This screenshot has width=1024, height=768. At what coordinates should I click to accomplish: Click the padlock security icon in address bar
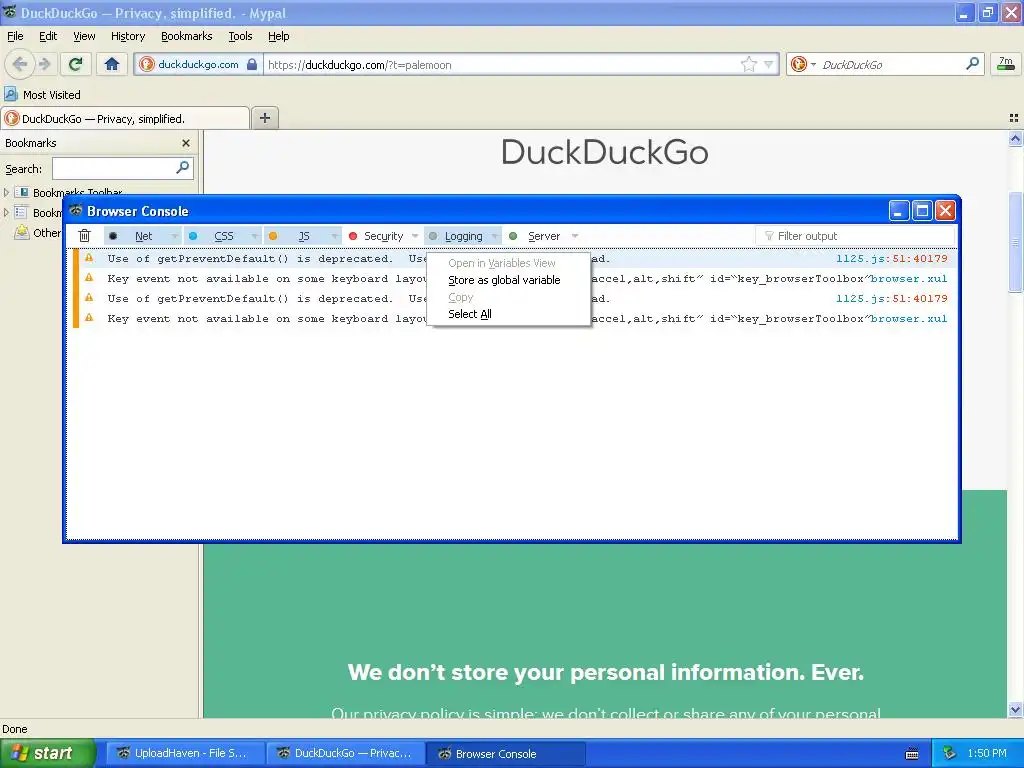point(252,64)
